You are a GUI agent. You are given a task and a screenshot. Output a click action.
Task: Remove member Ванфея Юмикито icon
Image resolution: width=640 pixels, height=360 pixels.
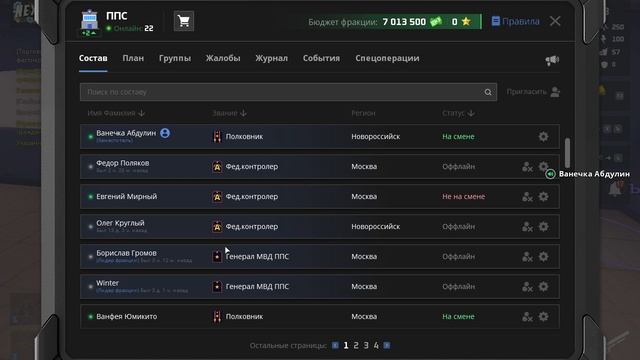pyautogui.click(x=527, y=317)
